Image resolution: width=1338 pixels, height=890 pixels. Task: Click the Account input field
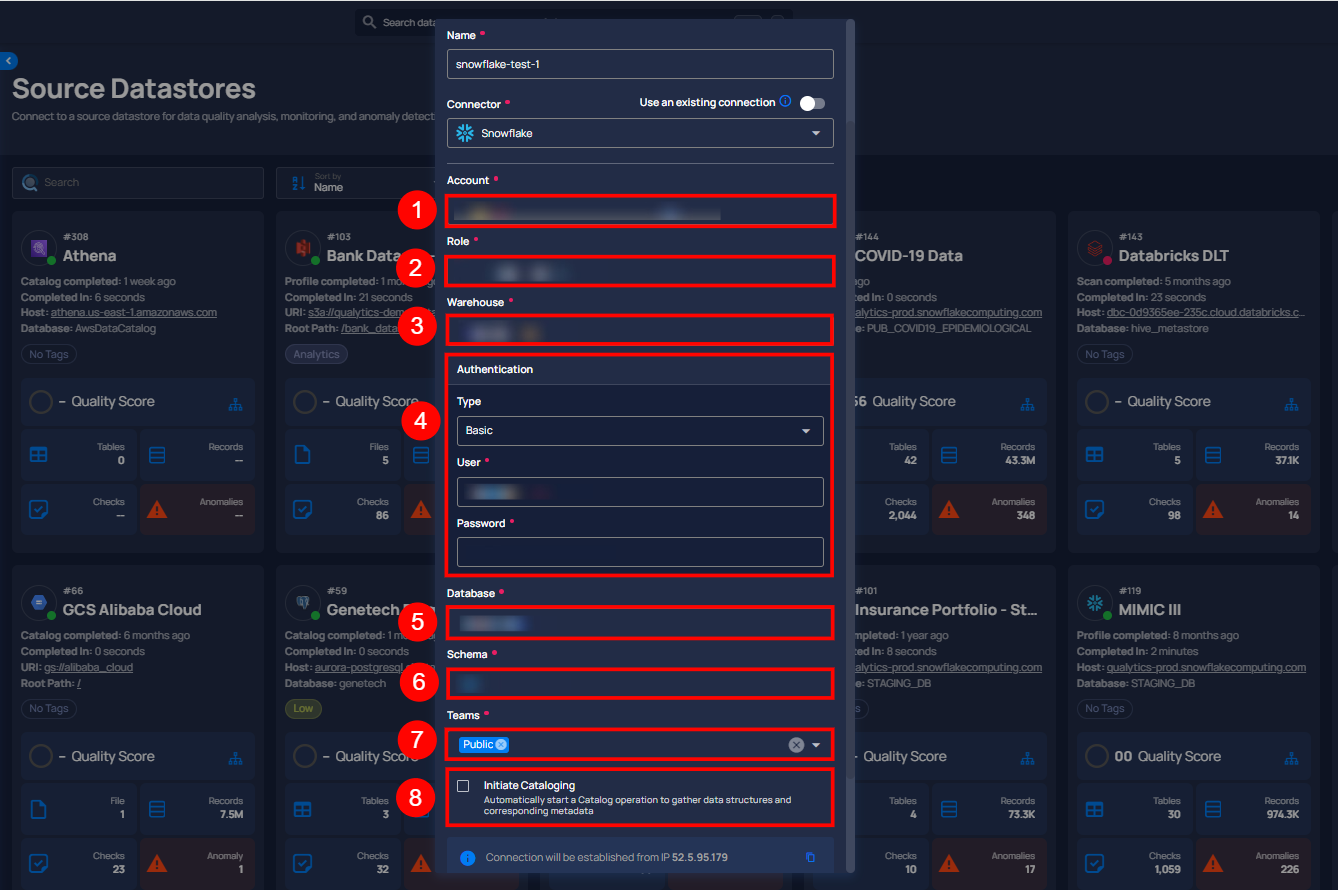tap(640, 211)
